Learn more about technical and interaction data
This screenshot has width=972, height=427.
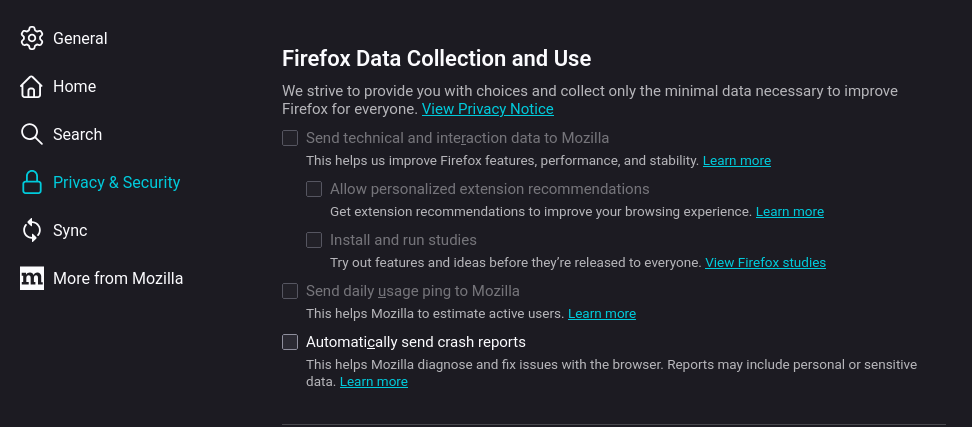[x=736, y=161]
